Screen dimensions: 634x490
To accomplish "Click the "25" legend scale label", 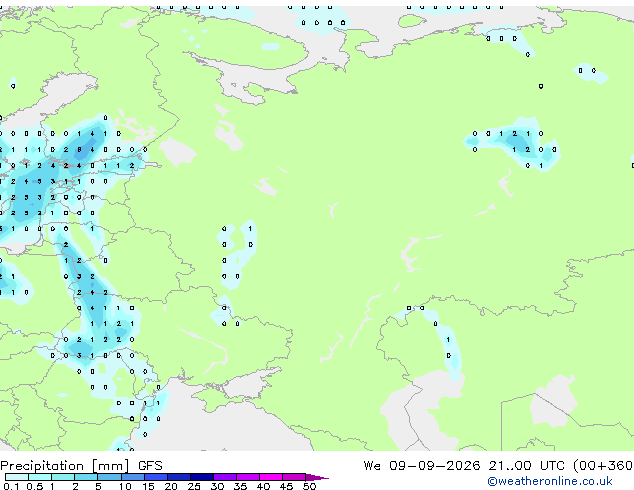I will point(194,486).
